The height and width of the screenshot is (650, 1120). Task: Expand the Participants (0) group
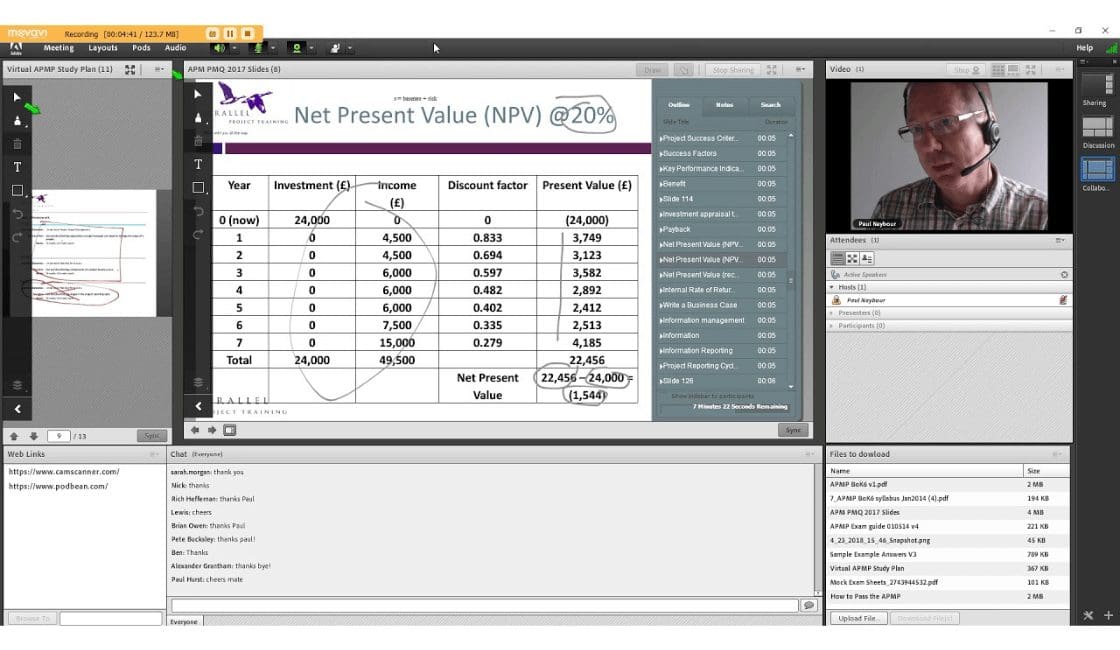834,326
